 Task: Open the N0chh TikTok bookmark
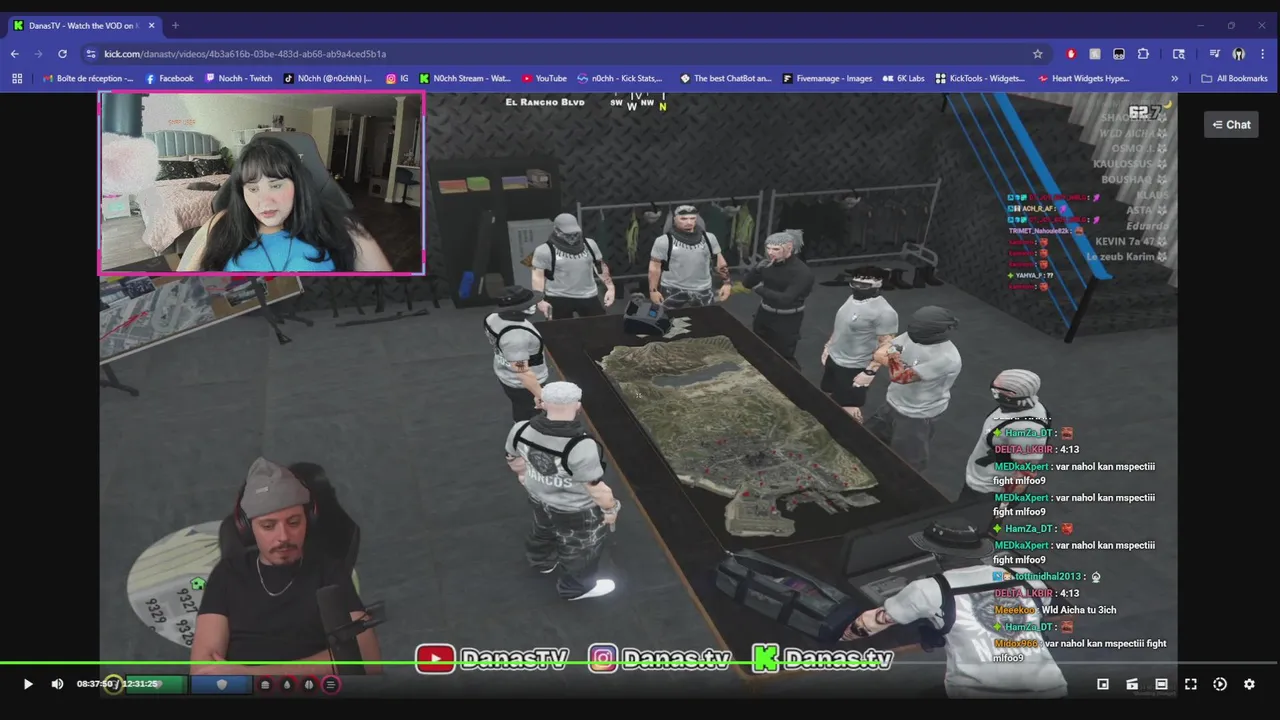[328, 78]
